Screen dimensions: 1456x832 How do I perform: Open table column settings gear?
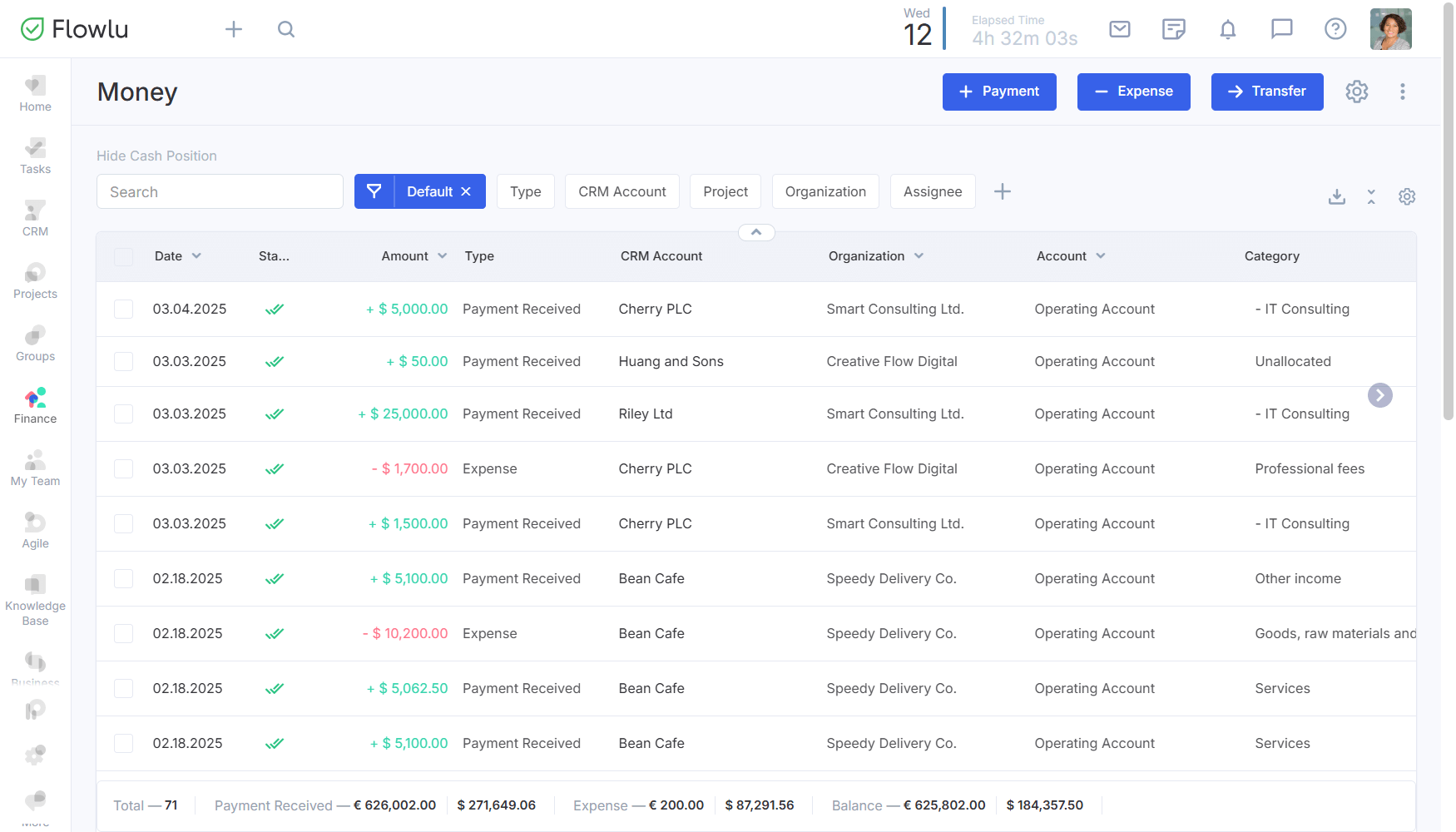[x=1407, y=196]
